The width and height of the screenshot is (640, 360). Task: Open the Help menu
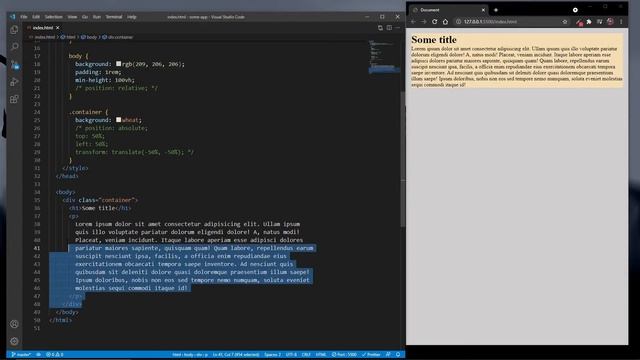coord(131,17)
